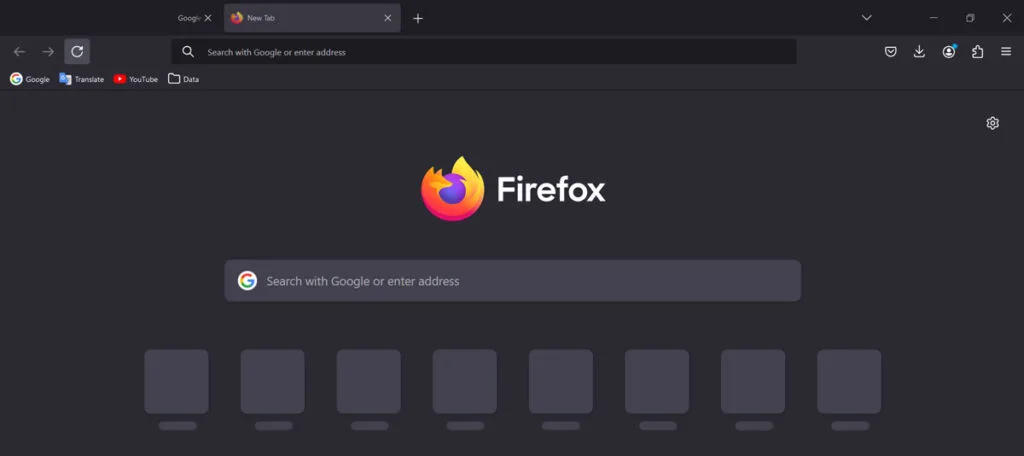Open the Translate bookmark

pos(82,79)
